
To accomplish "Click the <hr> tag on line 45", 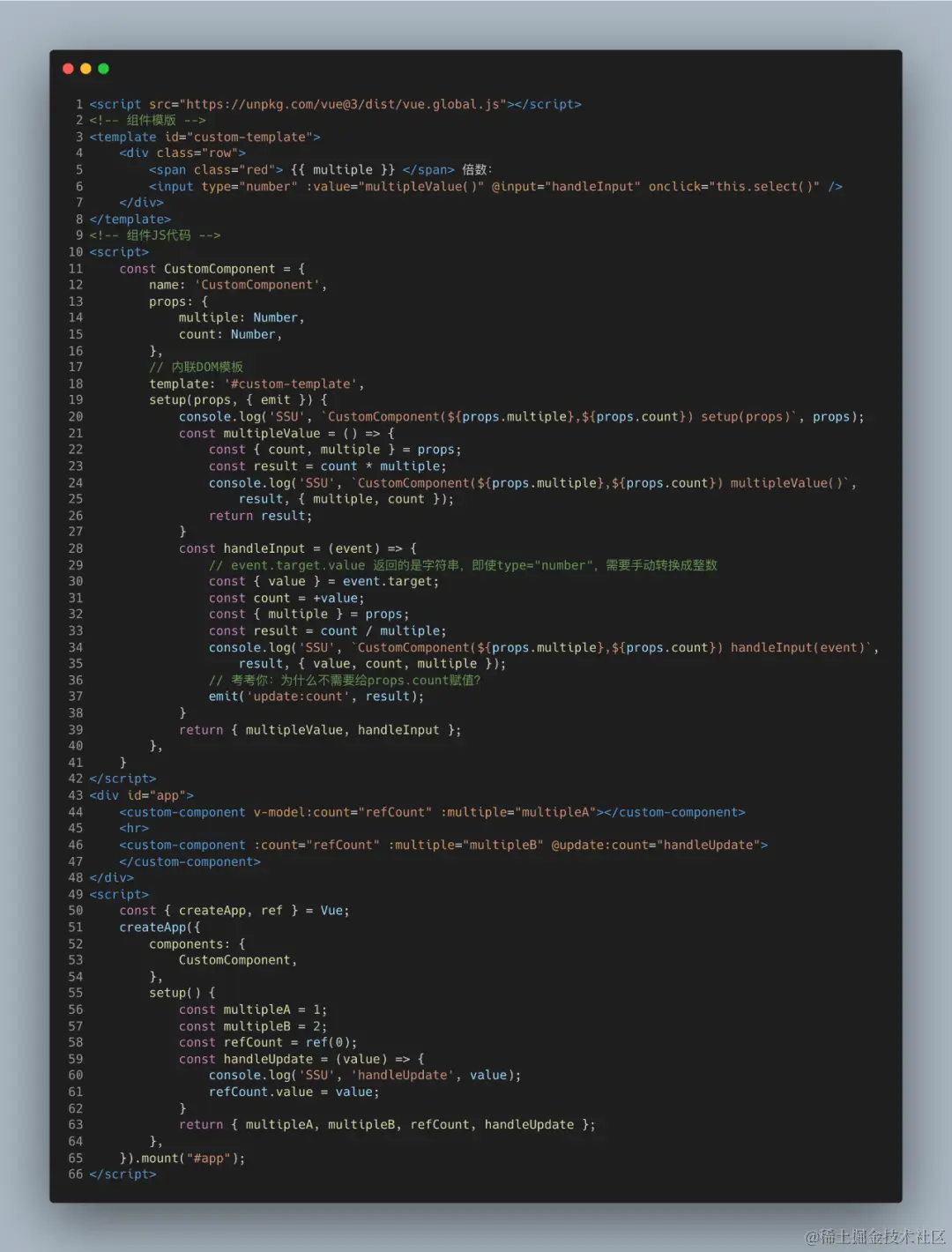I will [134, 829].
